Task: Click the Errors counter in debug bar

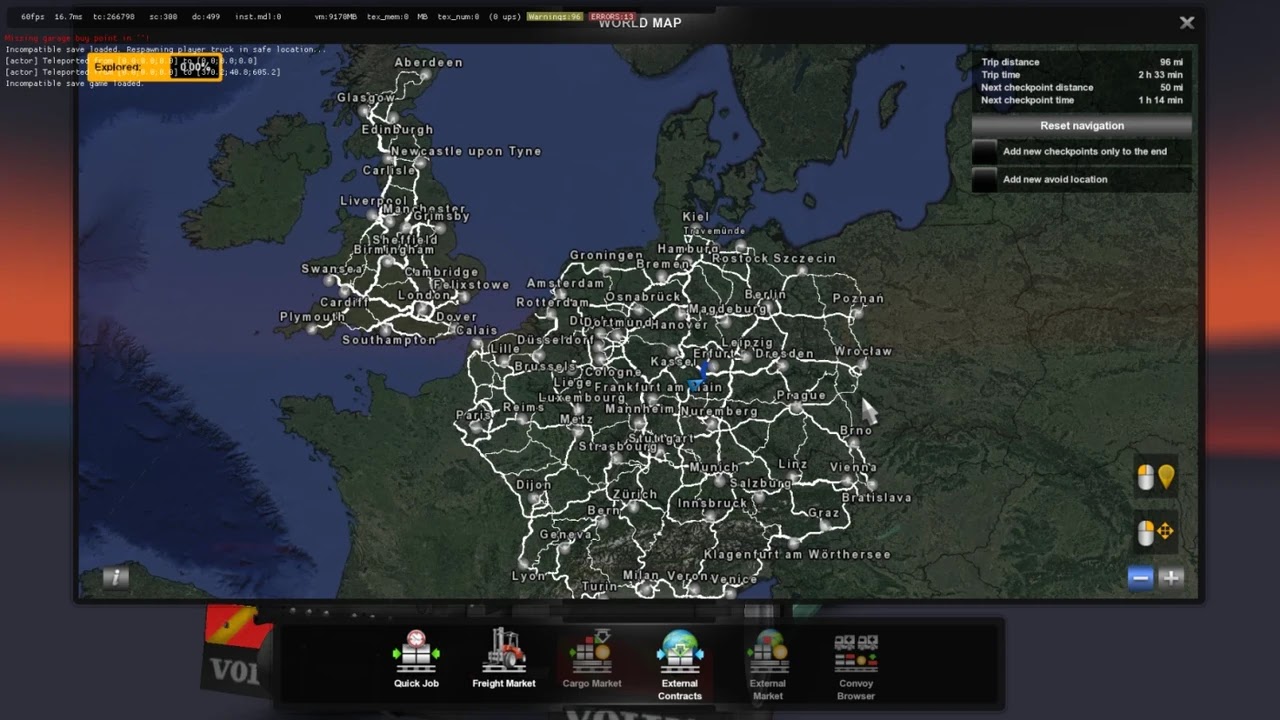Action: [x=611, y=17]
